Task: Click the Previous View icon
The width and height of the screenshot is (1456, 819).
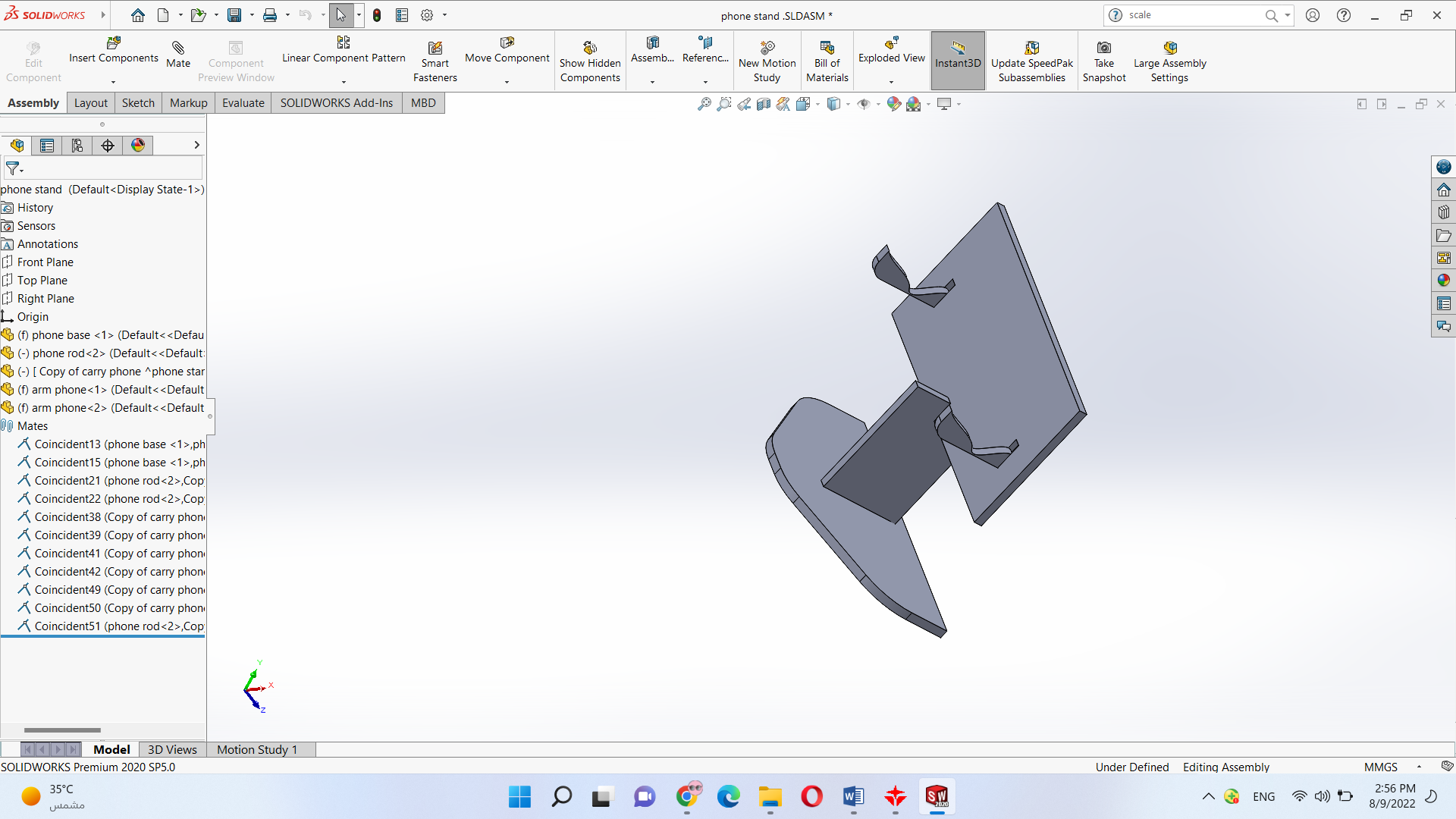Action: tap(744, 104)
